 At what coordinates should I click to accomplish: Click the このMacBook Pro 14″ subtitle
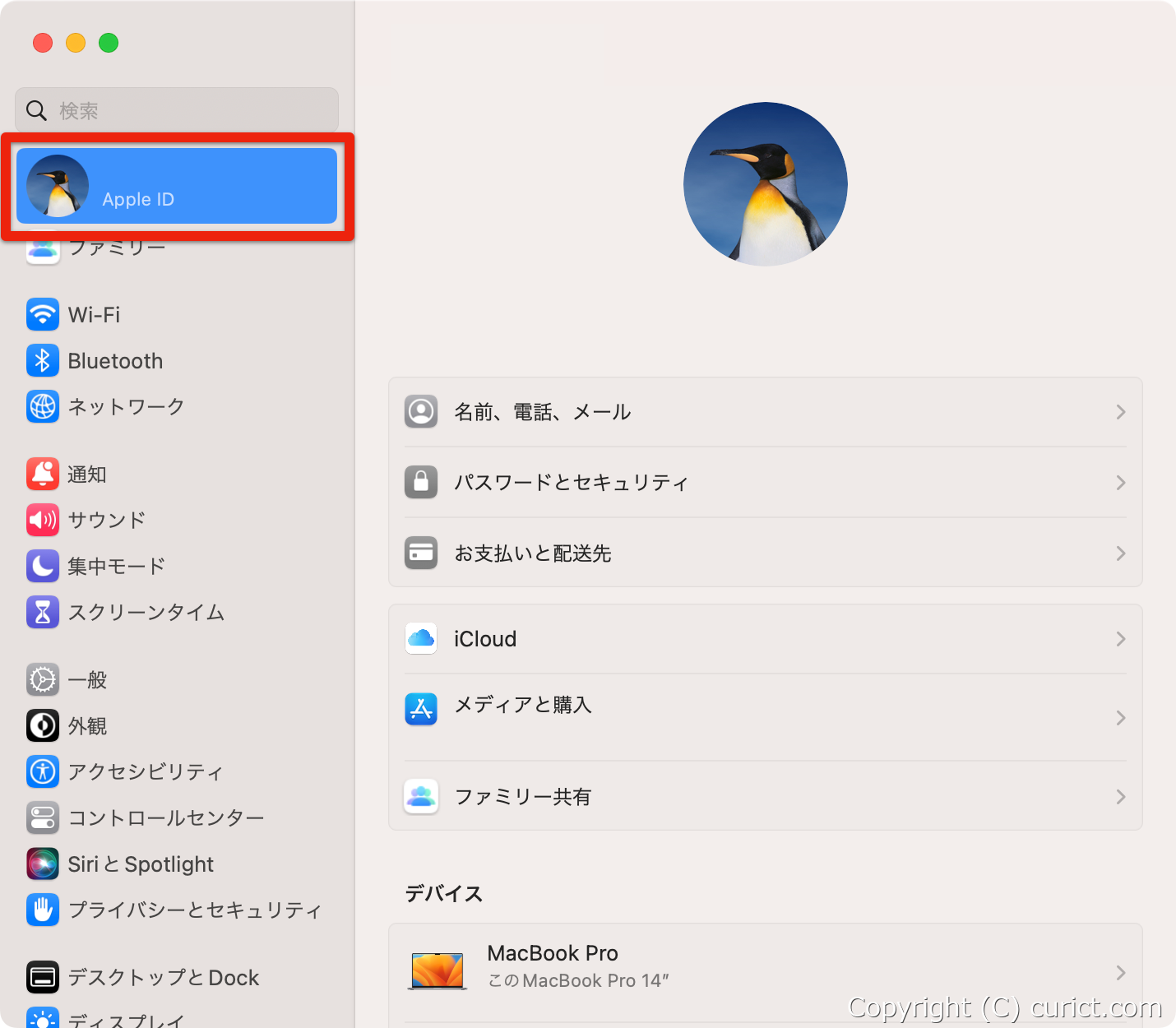(x=578, y=980)
